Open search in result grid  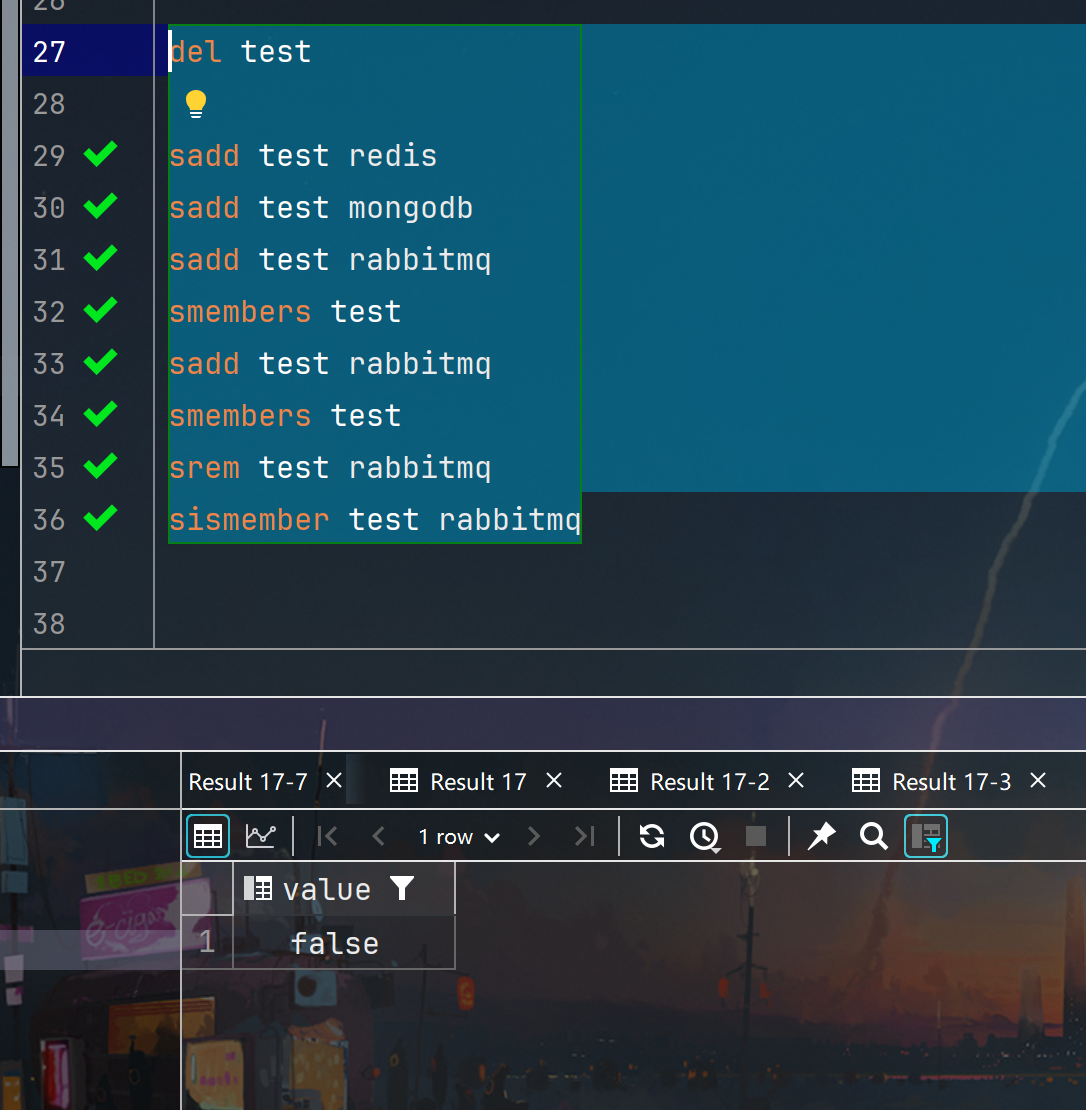coord(874,836)
